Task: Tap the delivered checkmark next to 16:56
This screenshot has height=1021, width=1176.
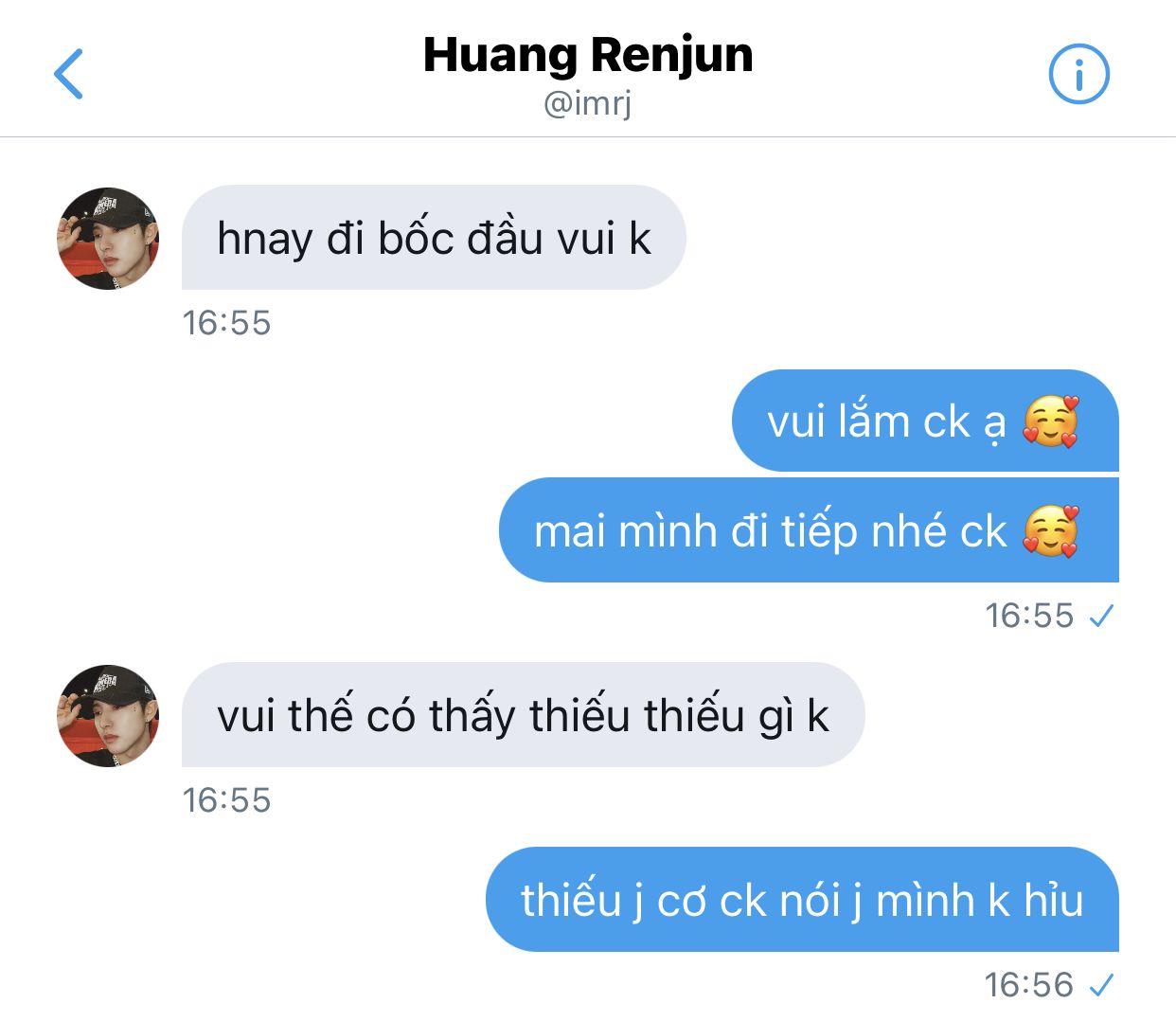Action: tap(1101, 986)
